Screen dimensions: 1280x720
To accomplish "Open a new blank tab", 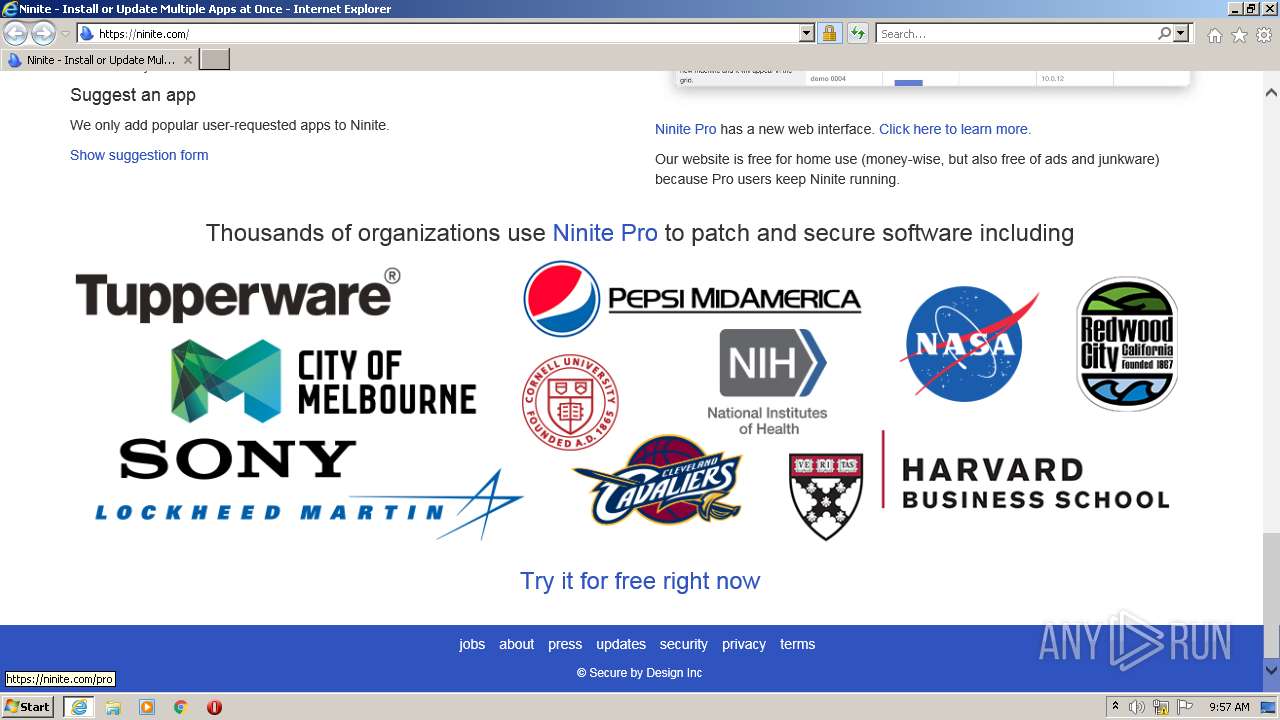I will click(215, 60).
